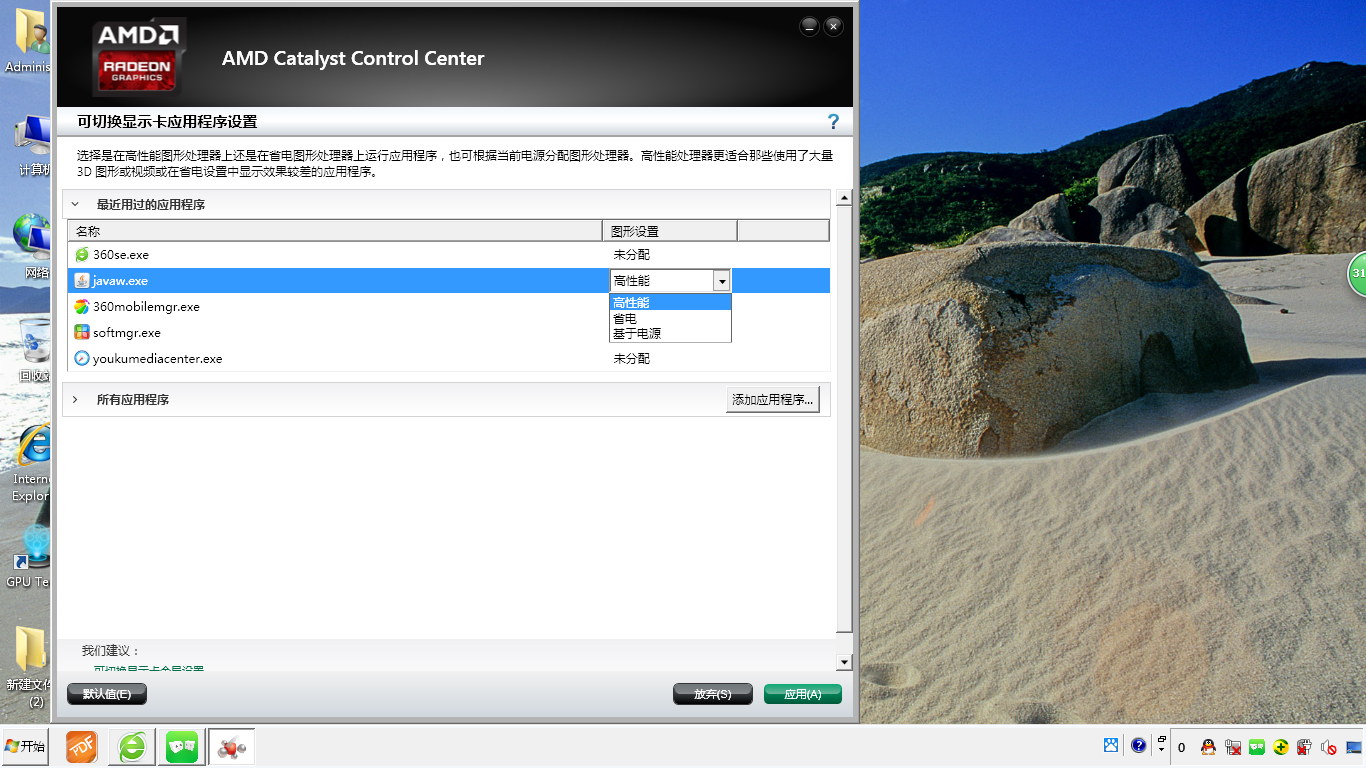The width and height of the screenshot is (1366, 768).
Task: Sort by the 名称 column header
Action: coord(335,231)
